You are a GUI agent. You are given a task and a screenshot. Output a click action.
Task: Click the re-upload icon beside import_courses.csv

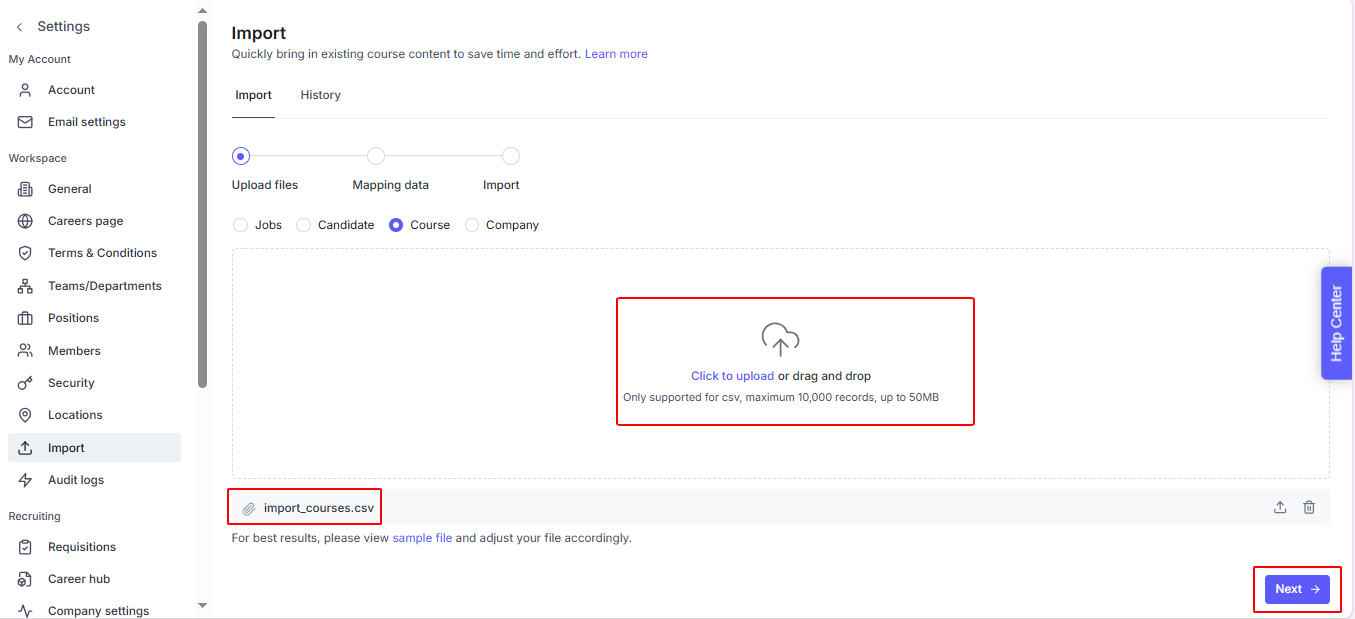1280,507
